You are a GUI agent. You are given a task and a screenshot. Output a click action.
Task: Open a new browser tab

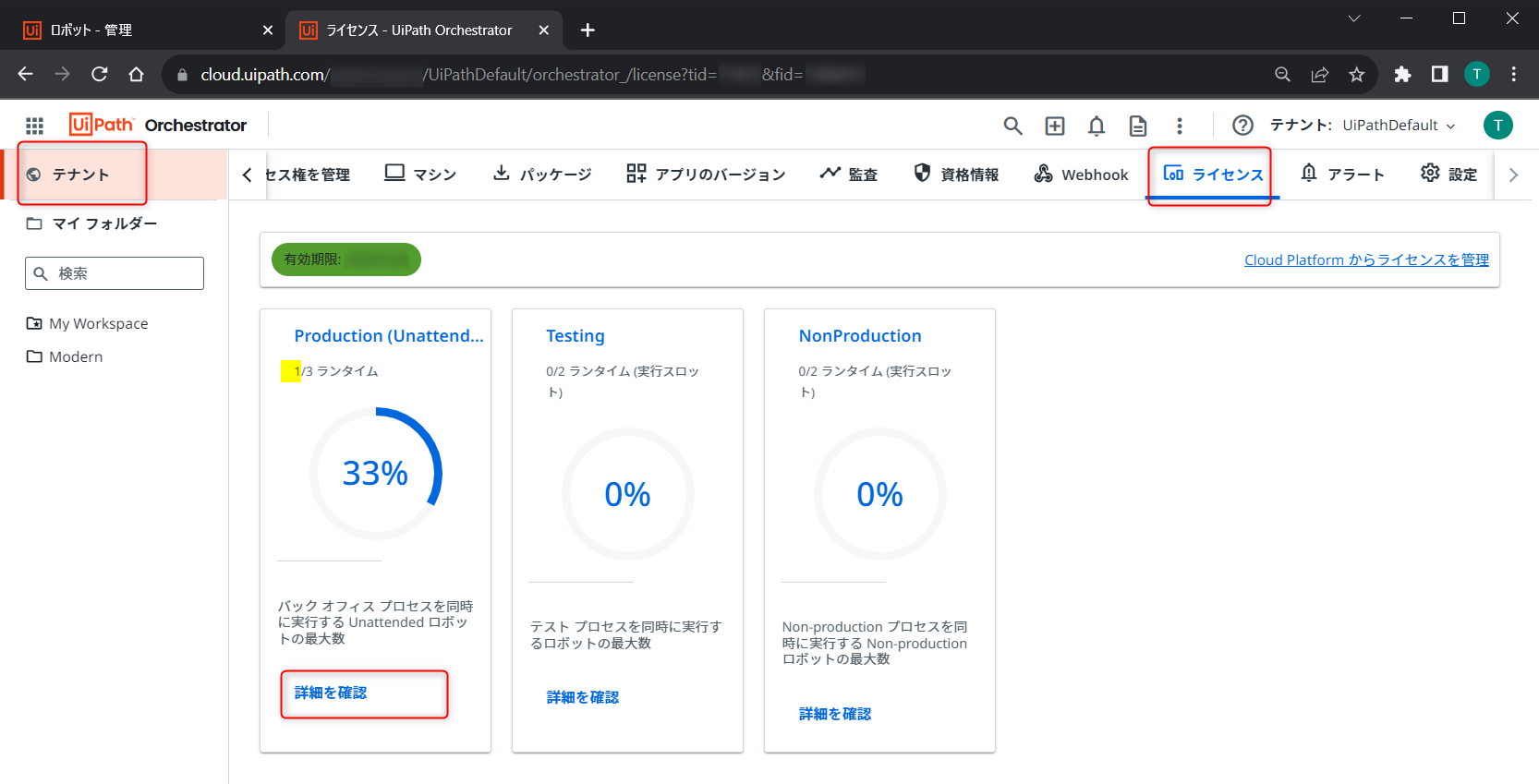coord(588,30)
